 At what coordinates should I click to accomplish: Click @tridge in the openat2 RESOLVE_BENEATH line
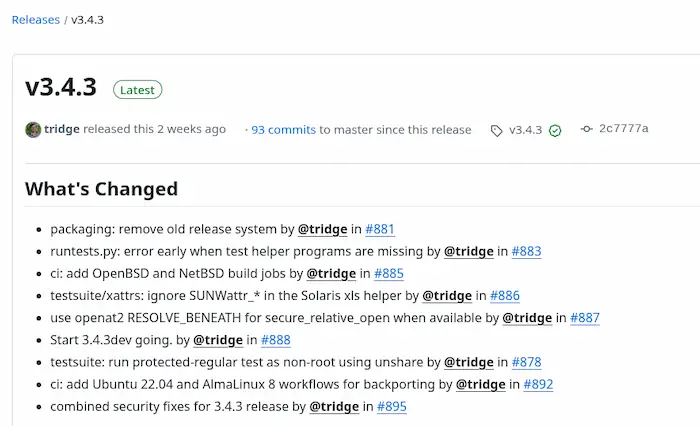527,318
